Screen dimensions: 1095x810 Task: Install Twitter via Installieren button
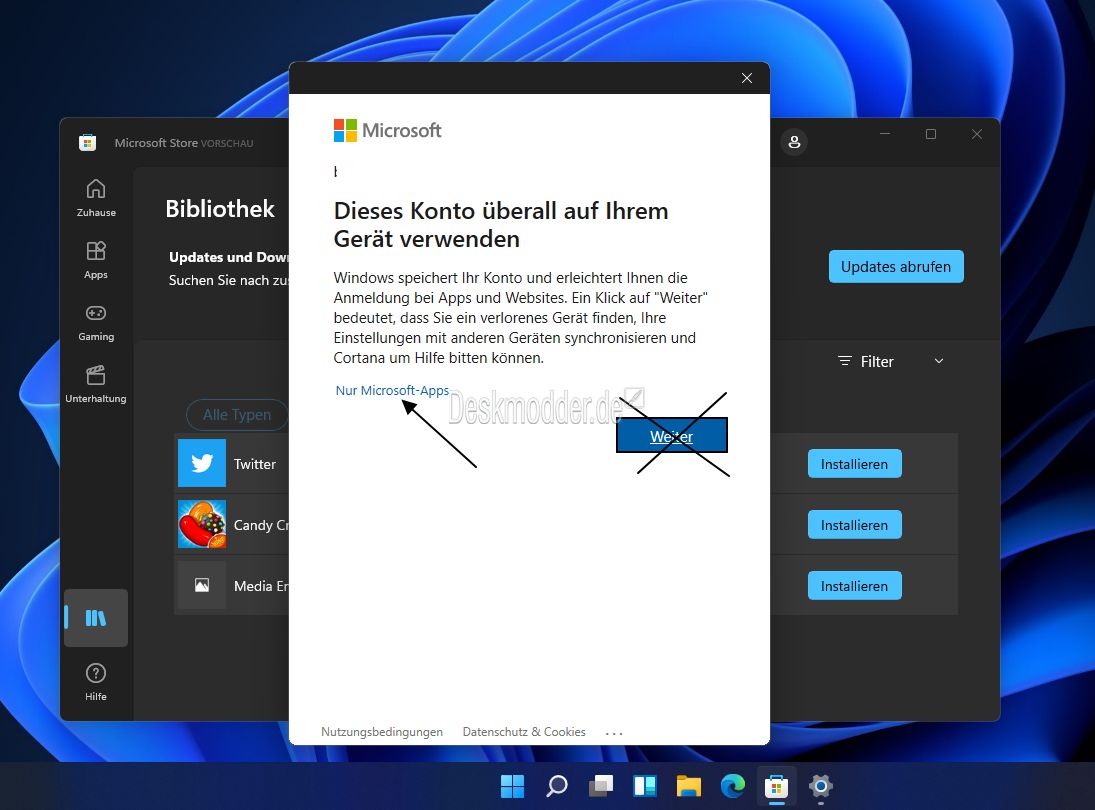coord(854,464)
